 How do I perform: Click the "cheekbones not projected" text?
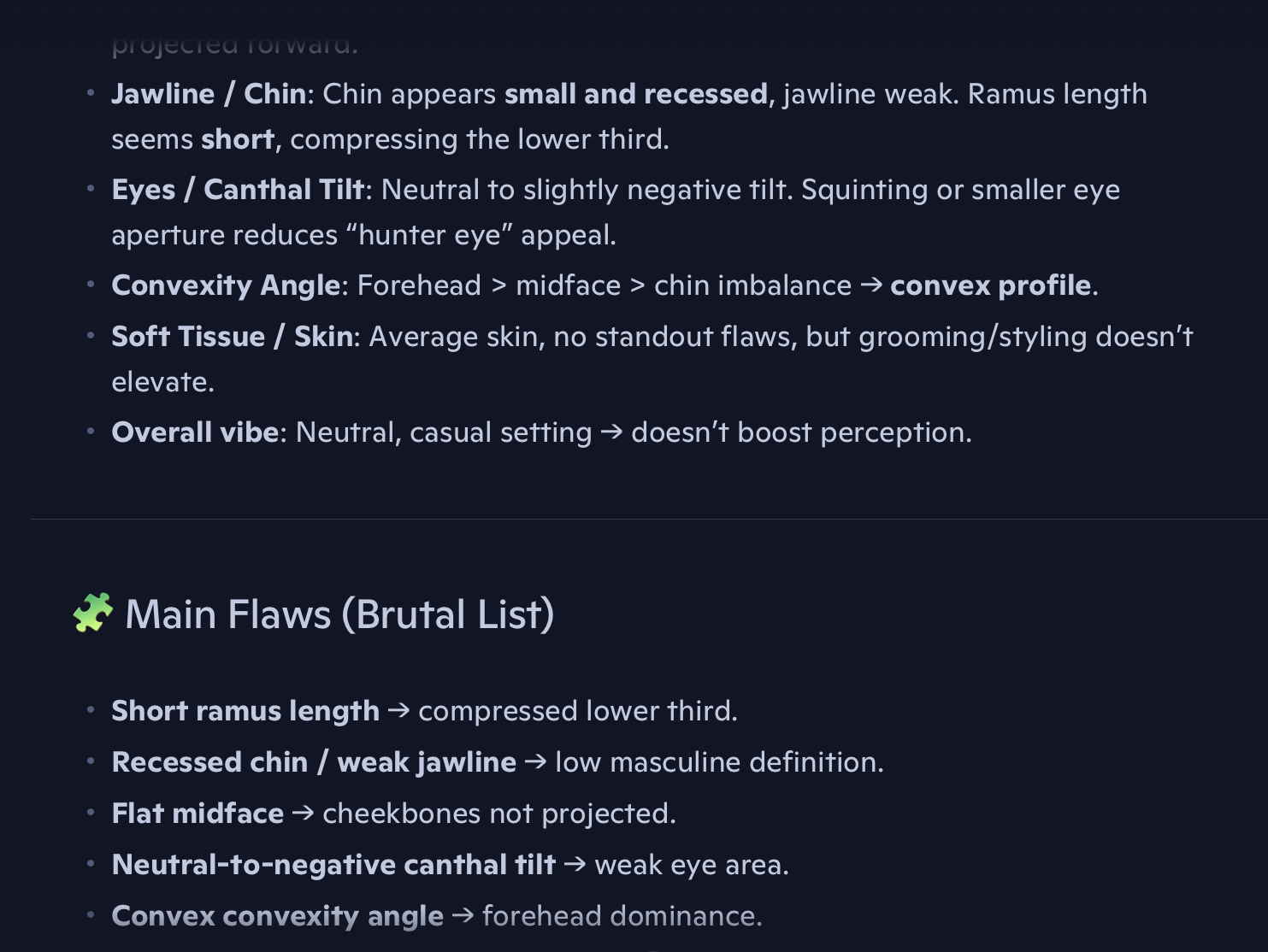pyautogui.click(x=498, y=814)
